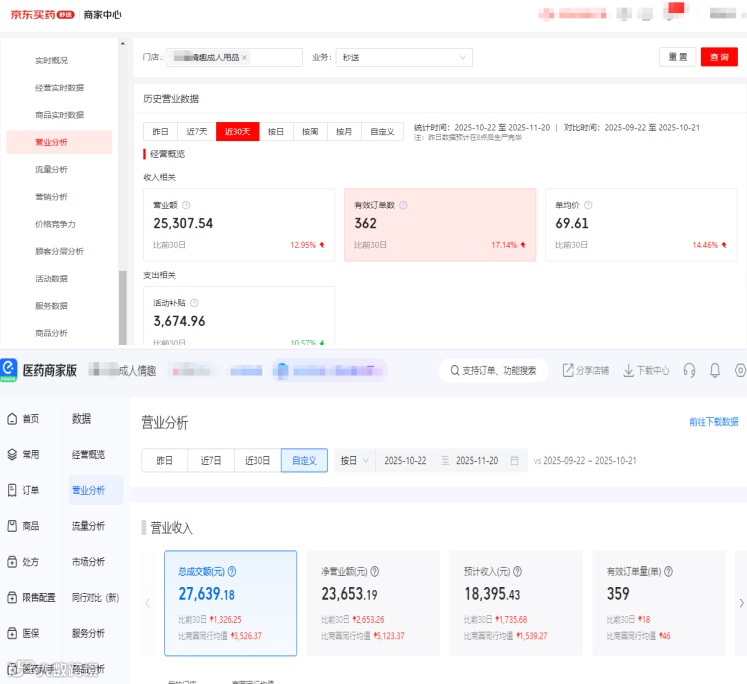
Task: Click help icon next to 单均价
Action: pyautogui.click(x=588, y=205)
